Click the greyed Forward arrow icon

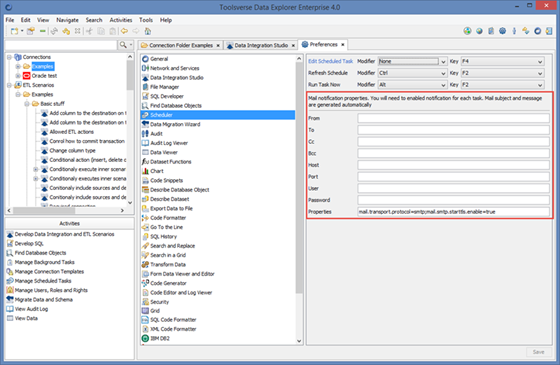[136, 31]
